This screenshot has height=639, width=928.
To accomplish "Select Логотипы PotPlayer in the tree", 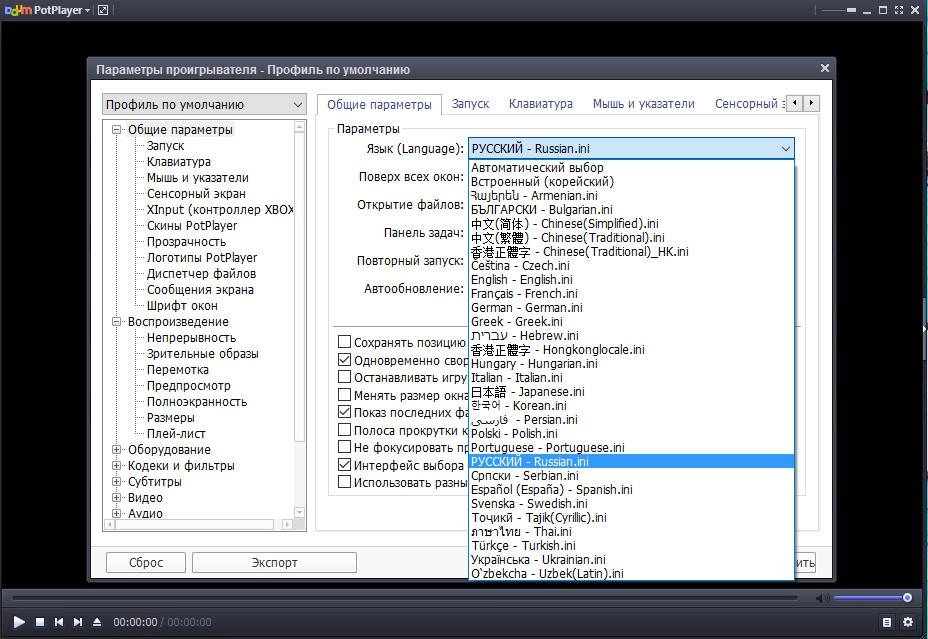I will pos(202,257).
